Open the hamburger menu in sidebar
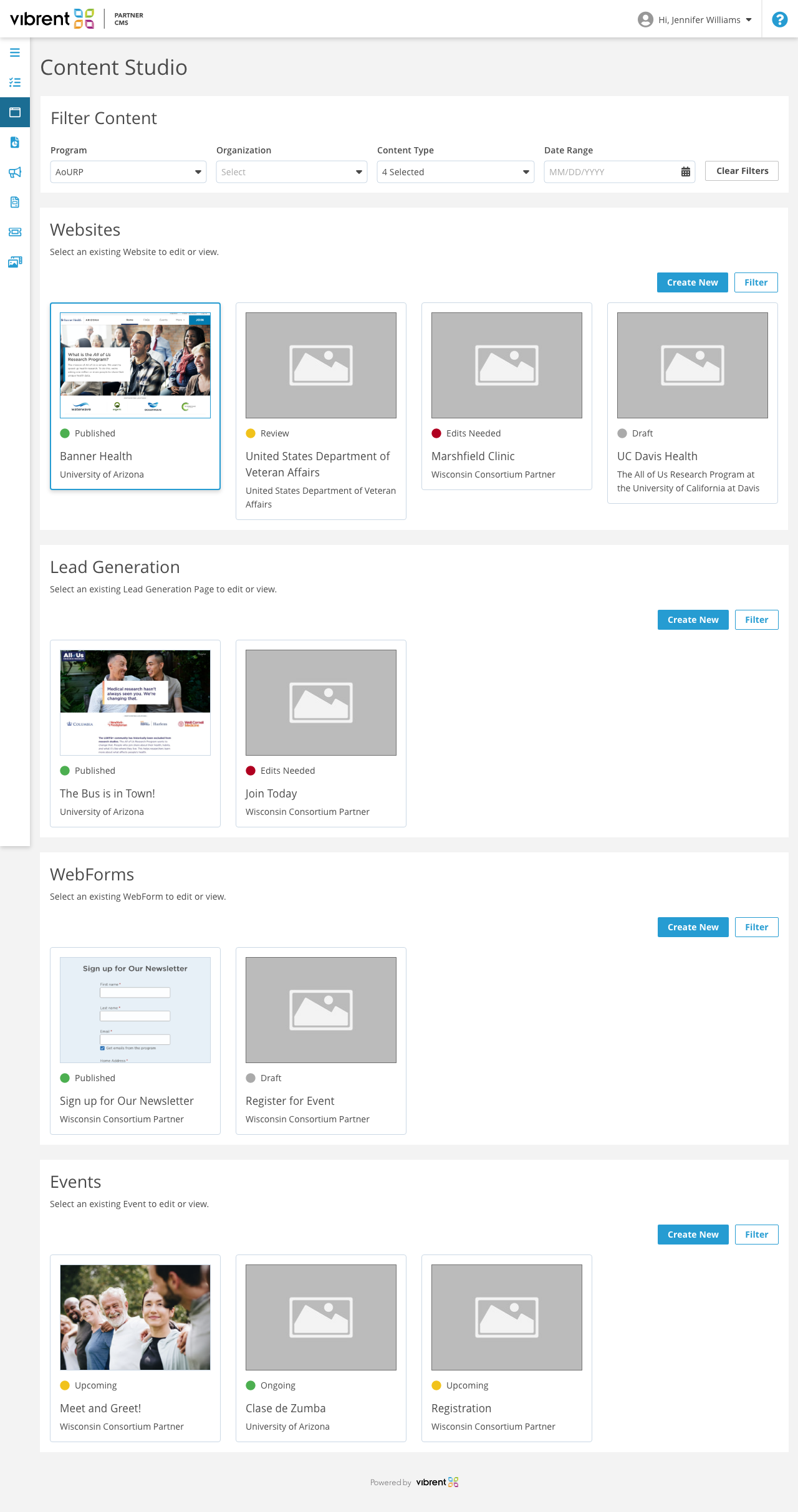Viewport: 798px width, 1512px height. pyautogui.click(x=15, y=52)
